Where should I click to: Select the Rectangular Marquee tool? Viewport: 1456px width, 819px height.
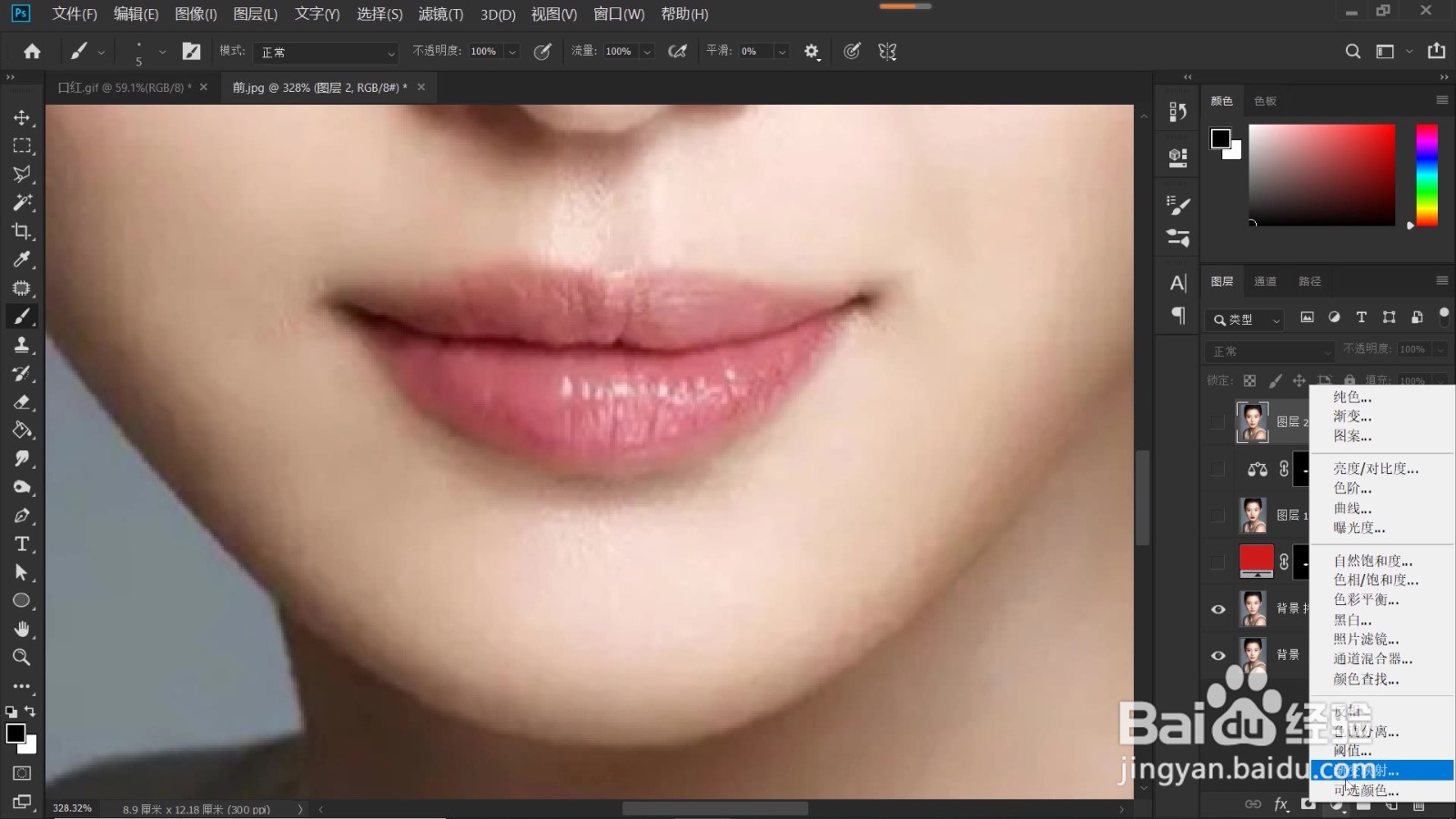pyautogui.click(x=22, y=146)
